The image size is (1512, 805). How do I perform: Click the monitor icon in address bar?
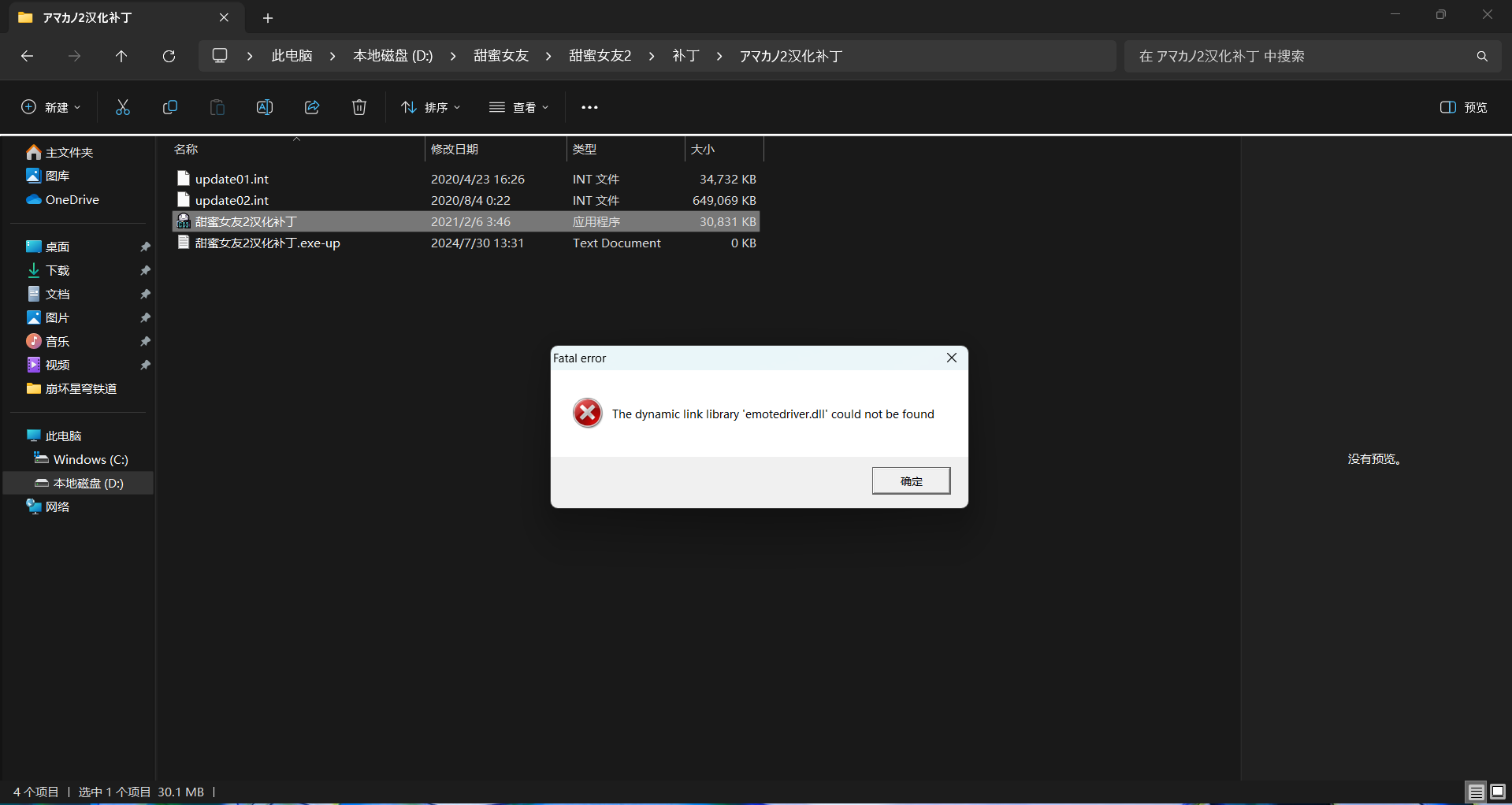pos(220,56)
